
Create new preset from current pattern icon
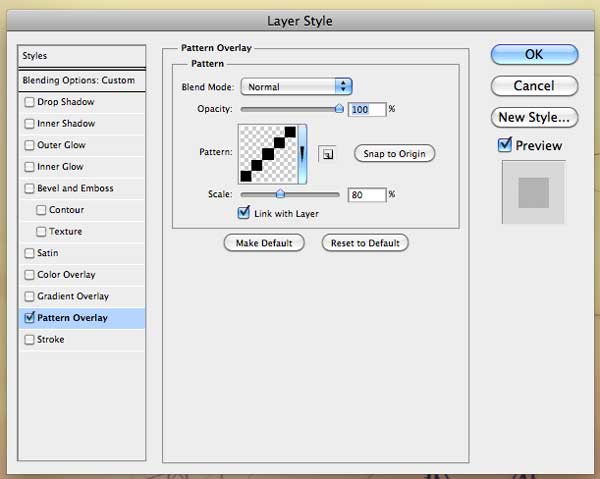(328, 154)
